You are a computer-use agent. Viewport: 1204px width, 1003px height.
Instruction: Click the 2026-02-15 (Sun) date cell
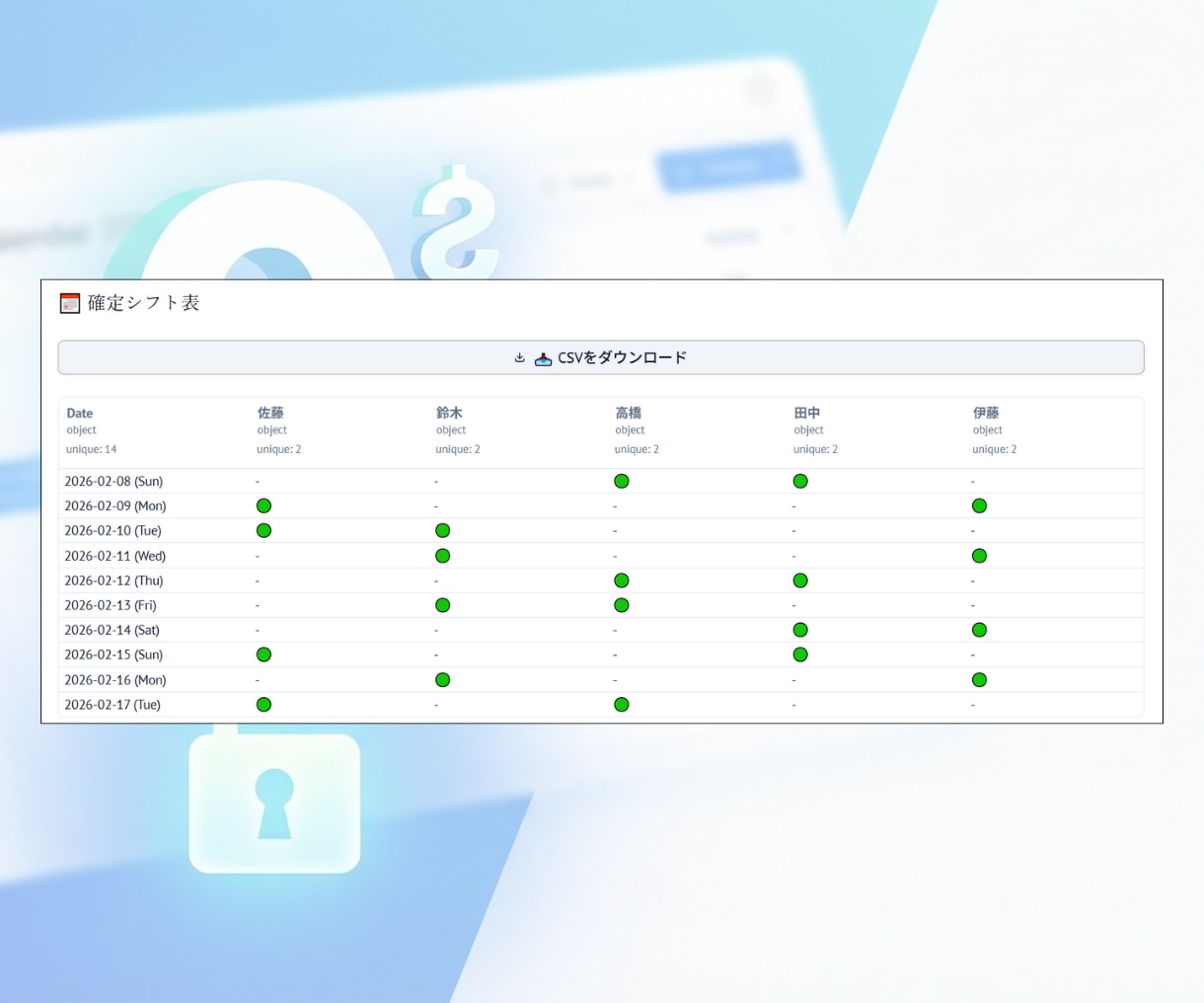point(113,655)
